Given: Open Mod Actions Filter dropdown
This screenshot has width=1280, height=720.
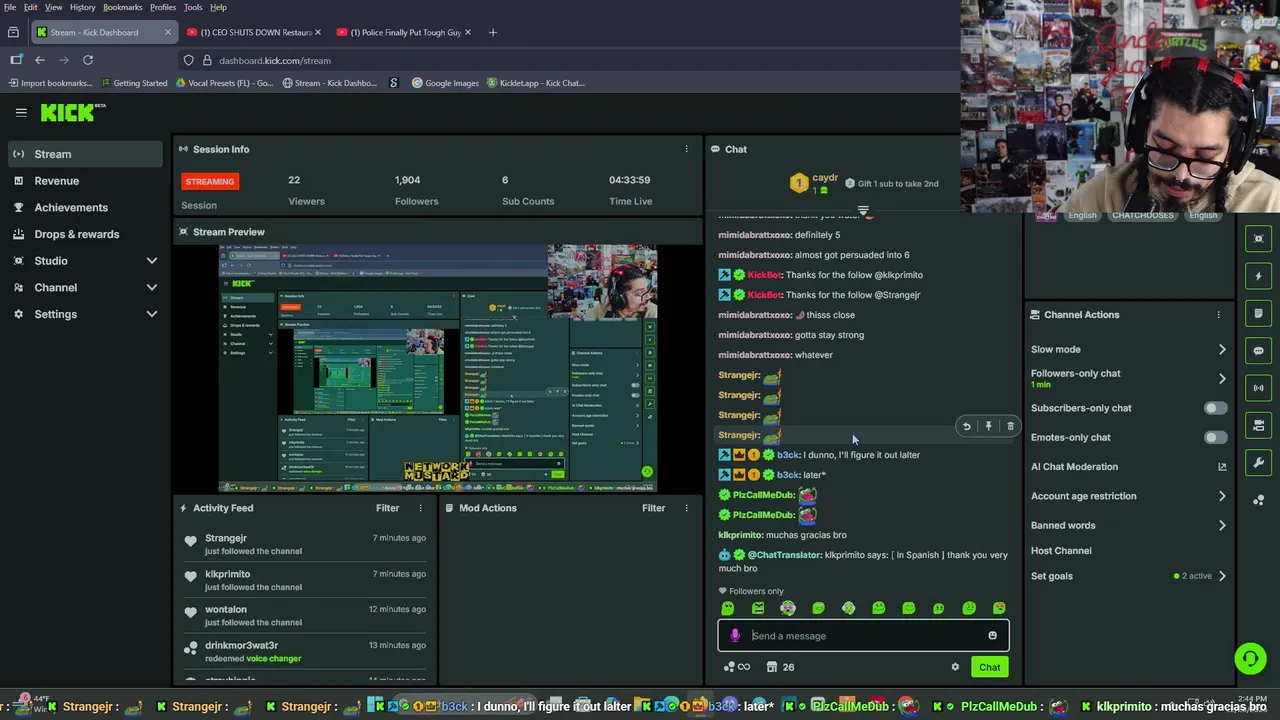Looking at the screenshot, I should tap(653, 508).
